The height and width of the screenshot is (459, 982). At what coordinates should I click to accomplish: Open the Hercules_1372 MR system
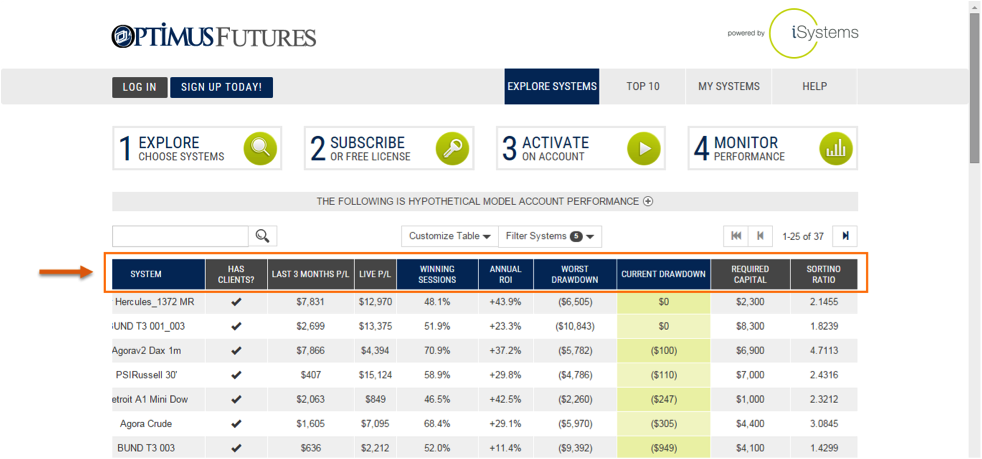click(x=155, y=302)
